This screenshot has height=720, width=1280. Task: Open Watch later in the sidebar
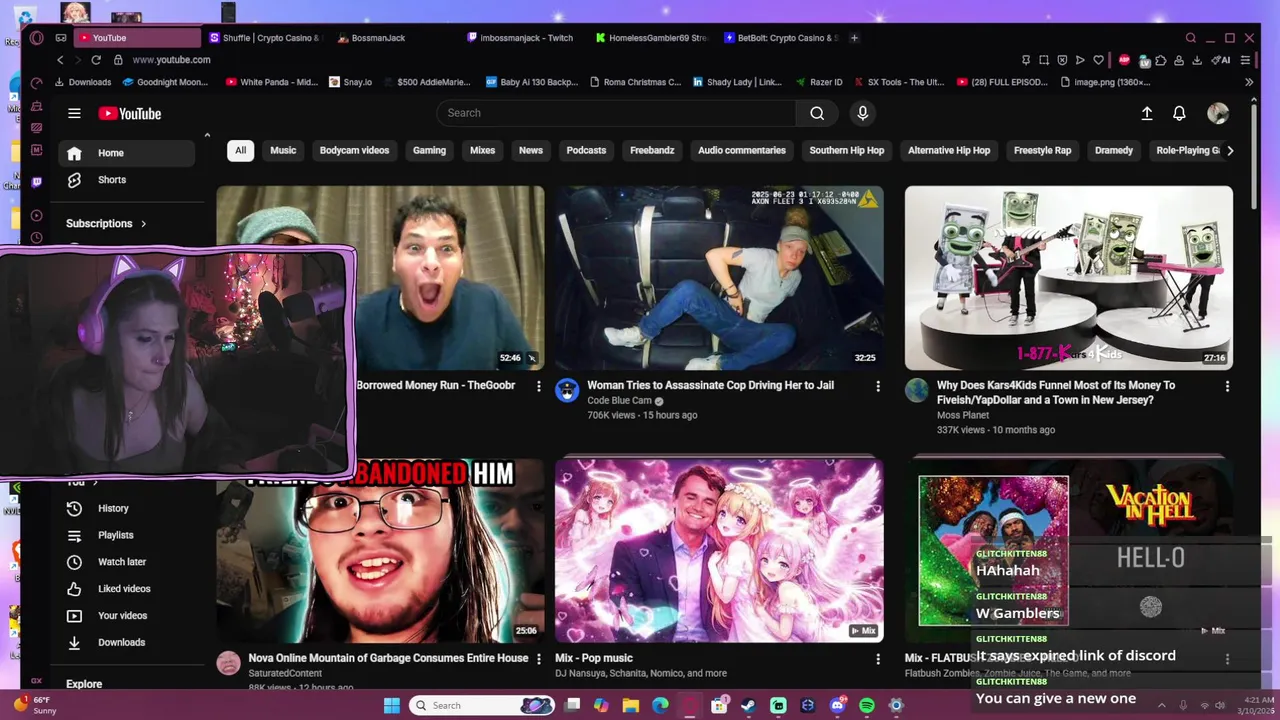pyautogui.click(x=125, y=562)
